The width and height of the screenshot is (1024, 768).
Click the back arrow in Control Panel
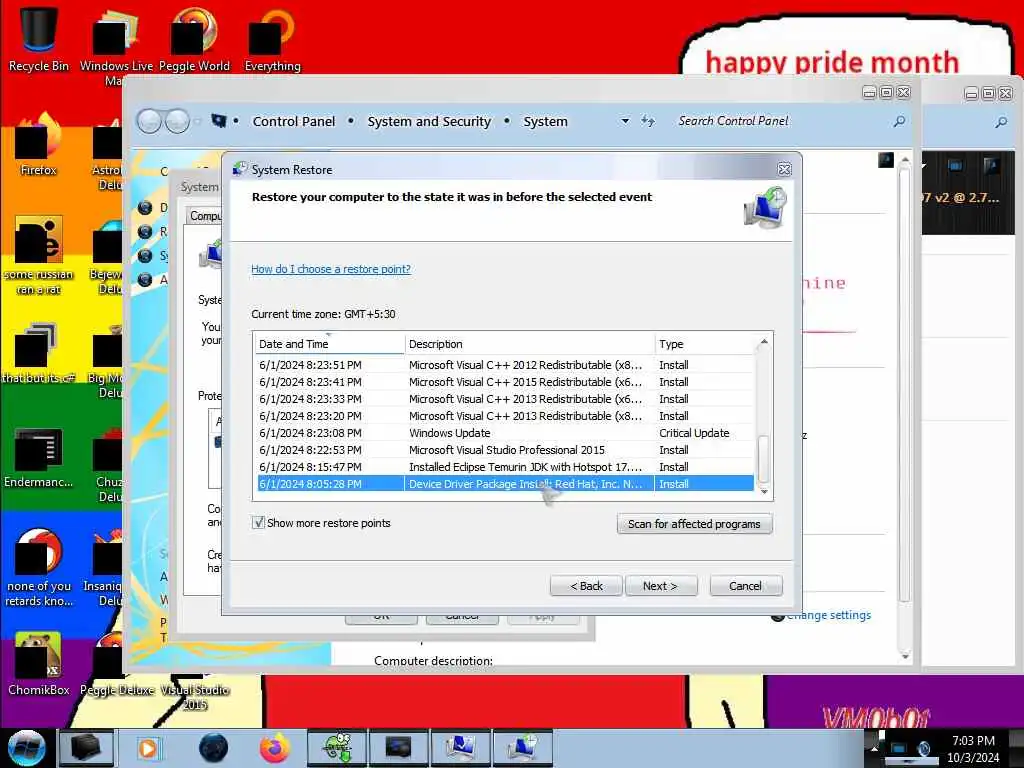click(x=150, y=121)
